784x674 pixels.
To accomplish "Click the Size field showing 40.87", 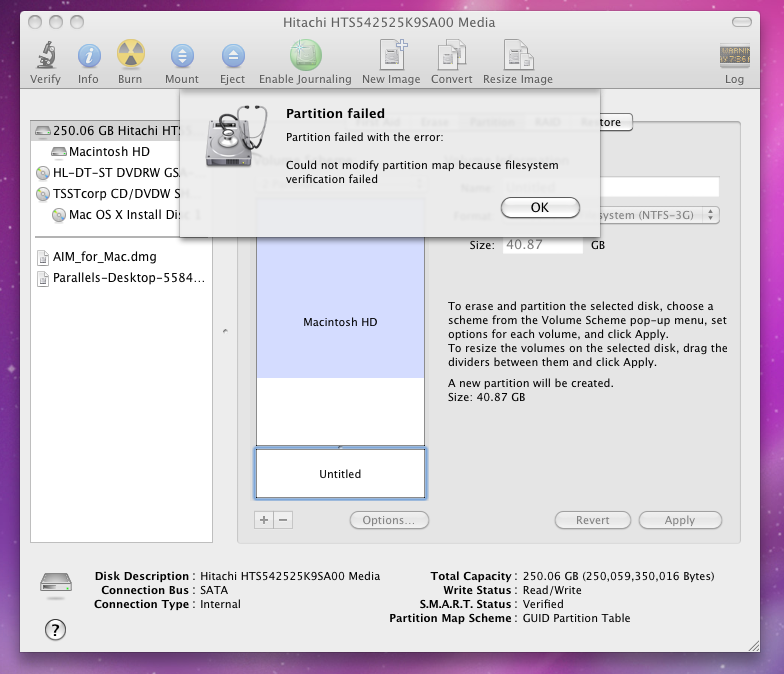I will coord(542,245).
